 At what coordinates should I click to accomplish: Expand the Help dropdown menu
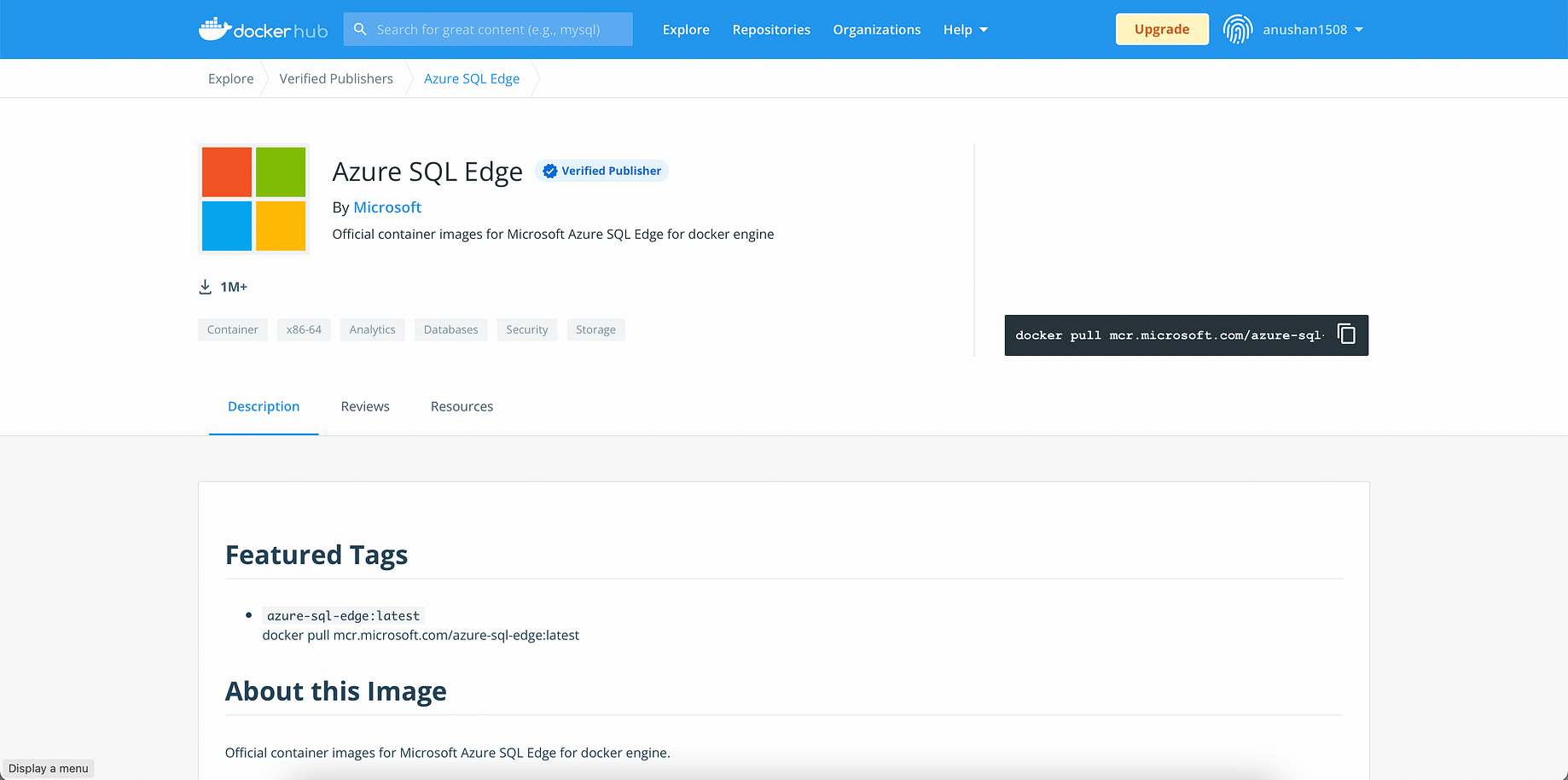[x=965, y=30]
